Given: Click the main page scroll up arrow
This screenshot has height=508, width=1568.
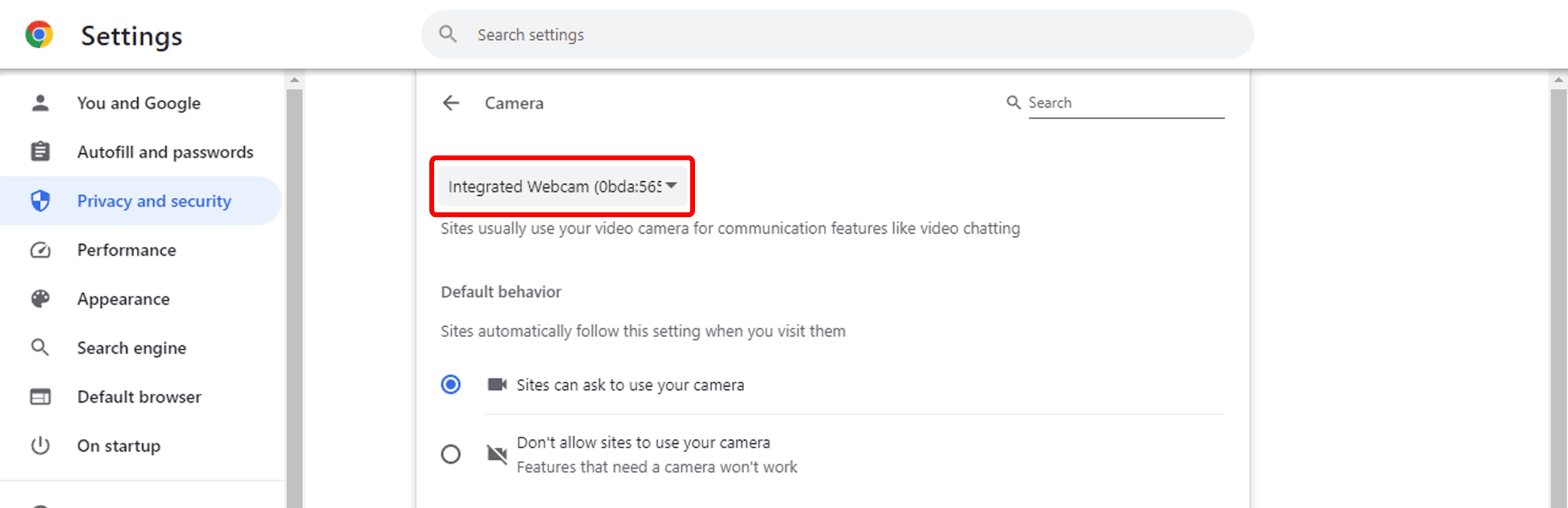Looking at the screenshot, I should pyautogui.click(x=1558, y=80).
